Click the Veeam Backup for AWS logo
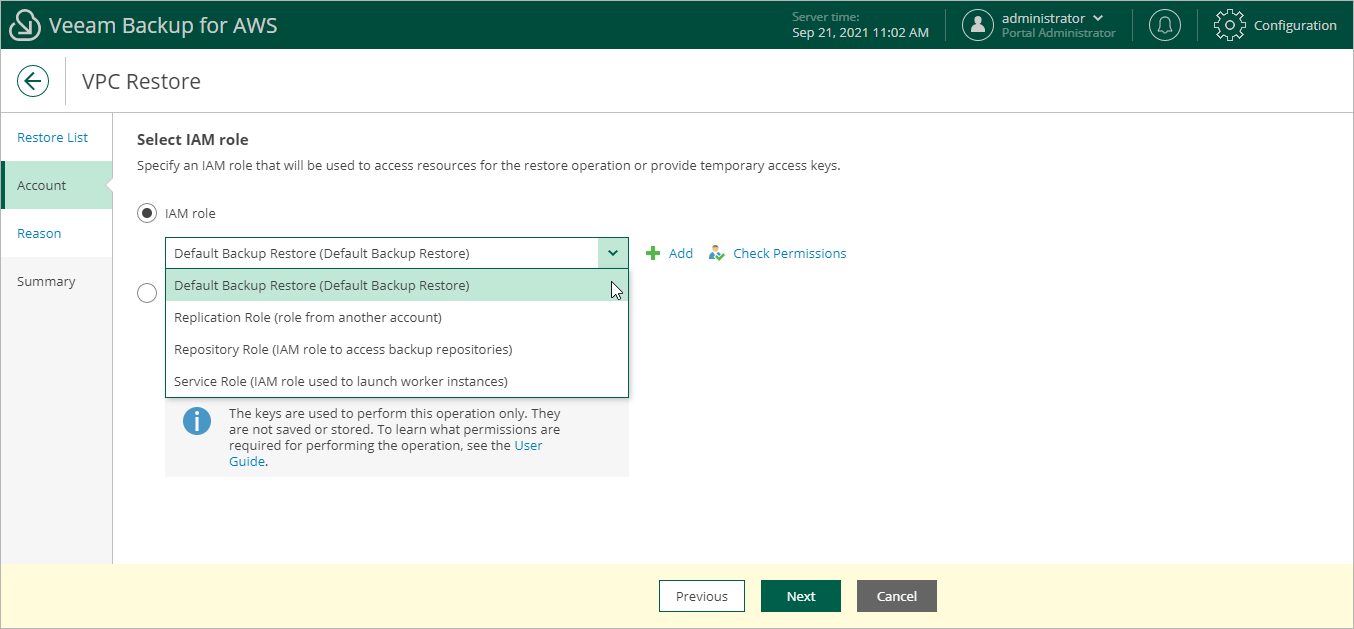The width and height of the screenshot is (1354, 629). click(25, 24)
